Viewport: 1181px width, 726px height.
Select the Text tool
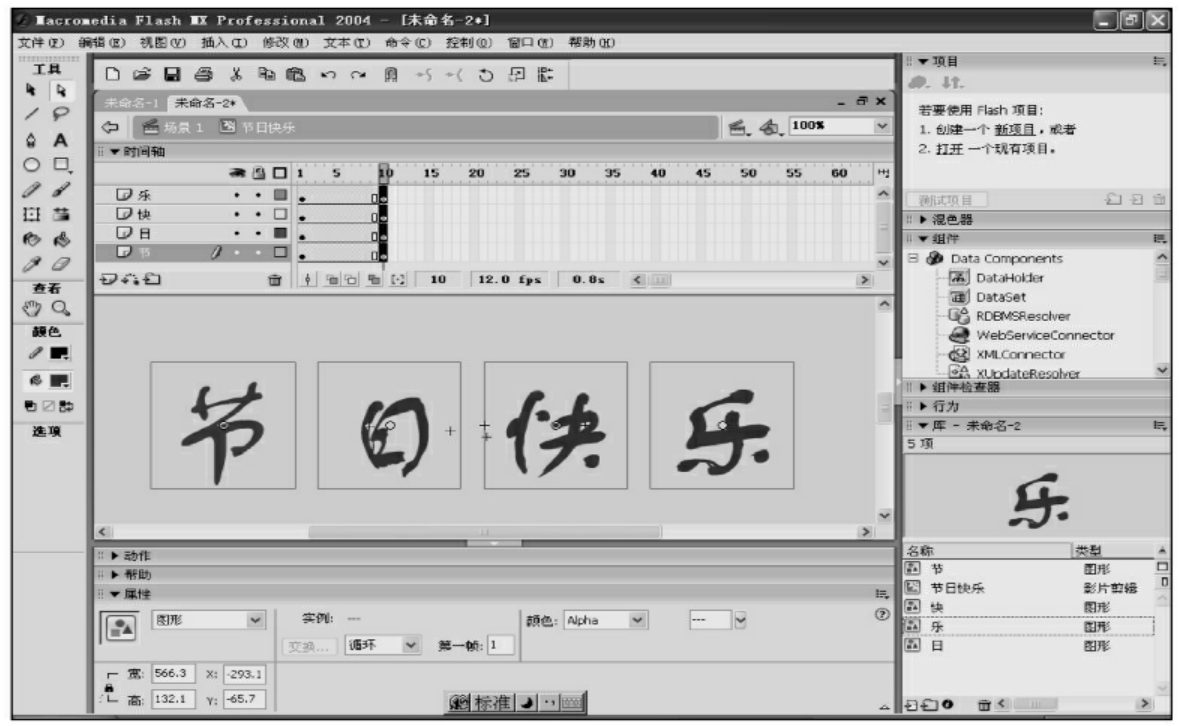click(x=60, y=140)
